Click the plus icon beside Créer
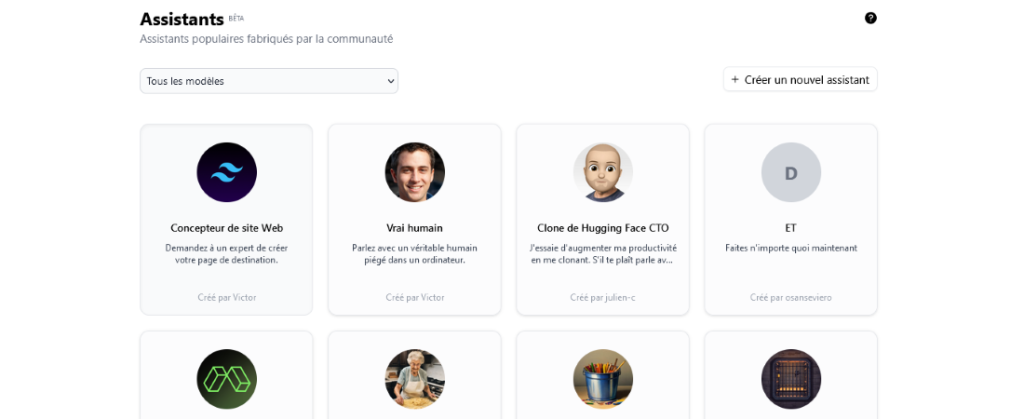This screenshot has width=1024, height=419. coord(735,80)
